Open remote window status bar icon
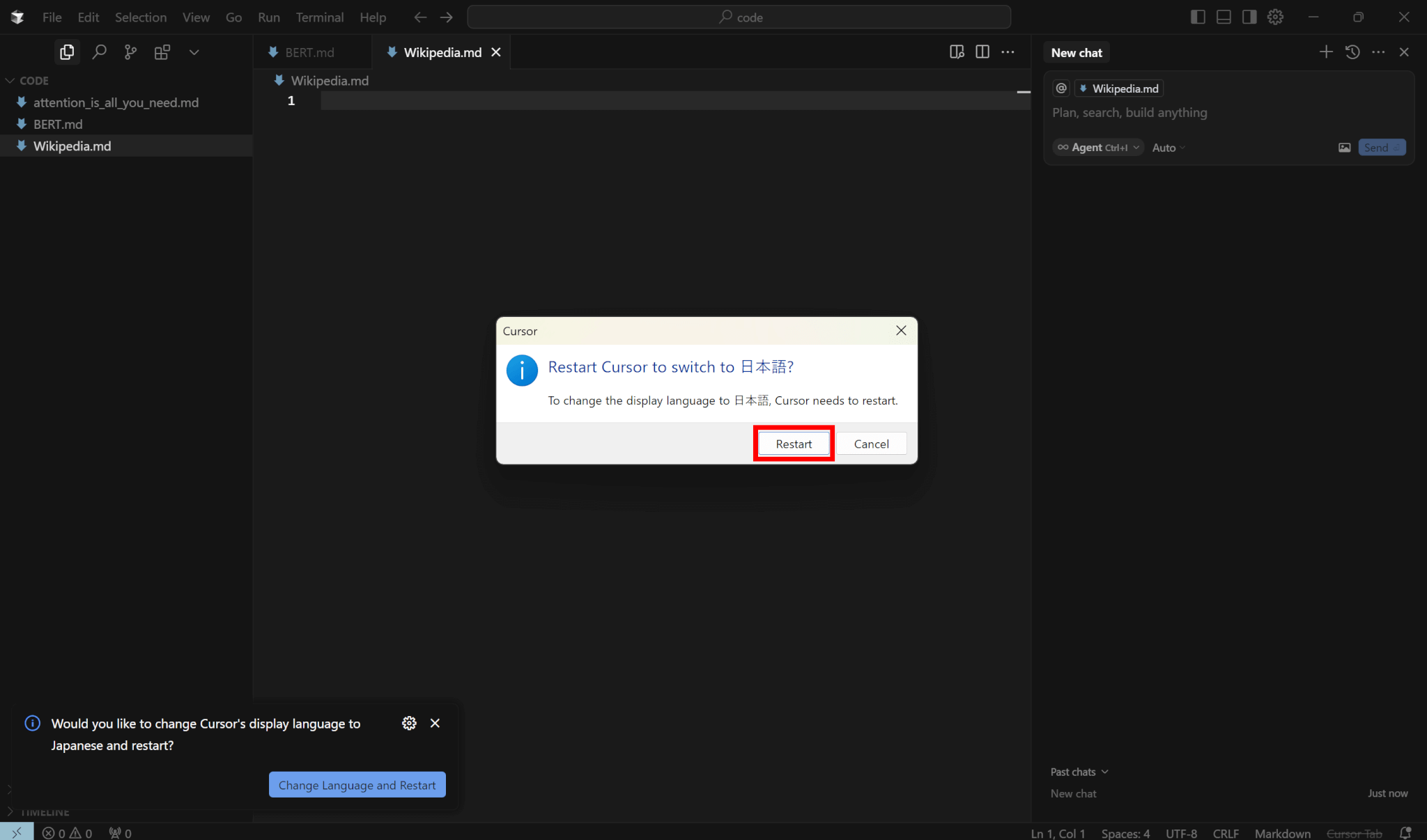Viewport: 1427px width, 840px height. [17, 832]
